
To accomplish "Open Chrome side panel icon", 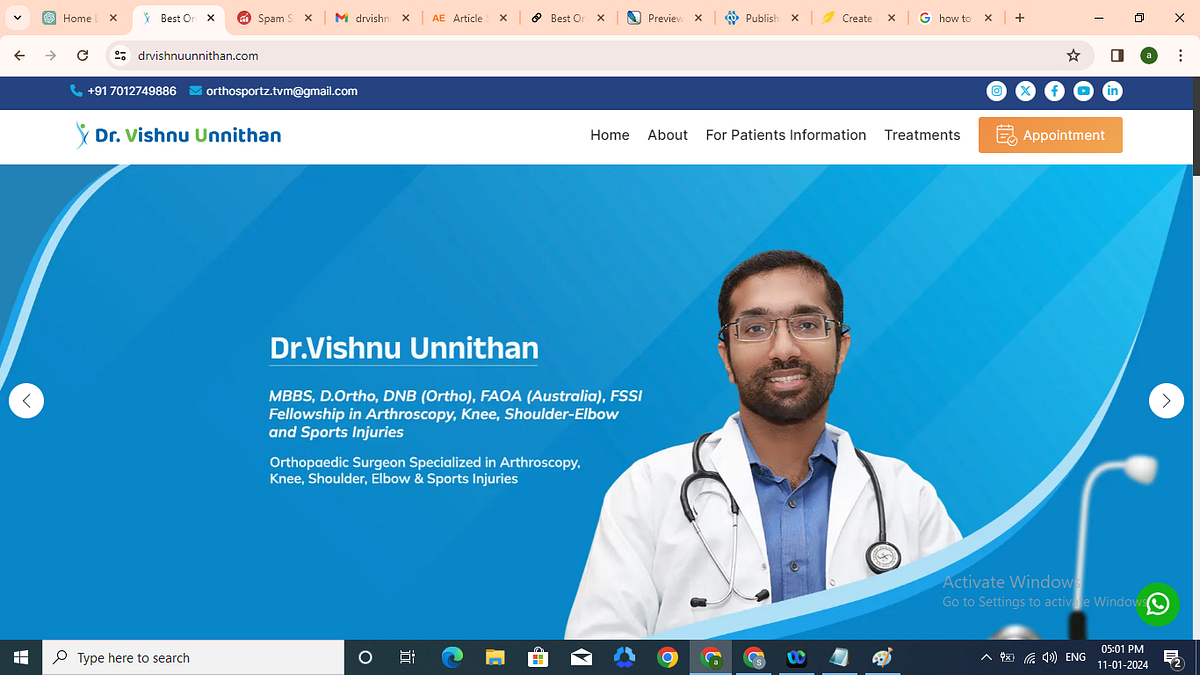I will coord(1117,56).
